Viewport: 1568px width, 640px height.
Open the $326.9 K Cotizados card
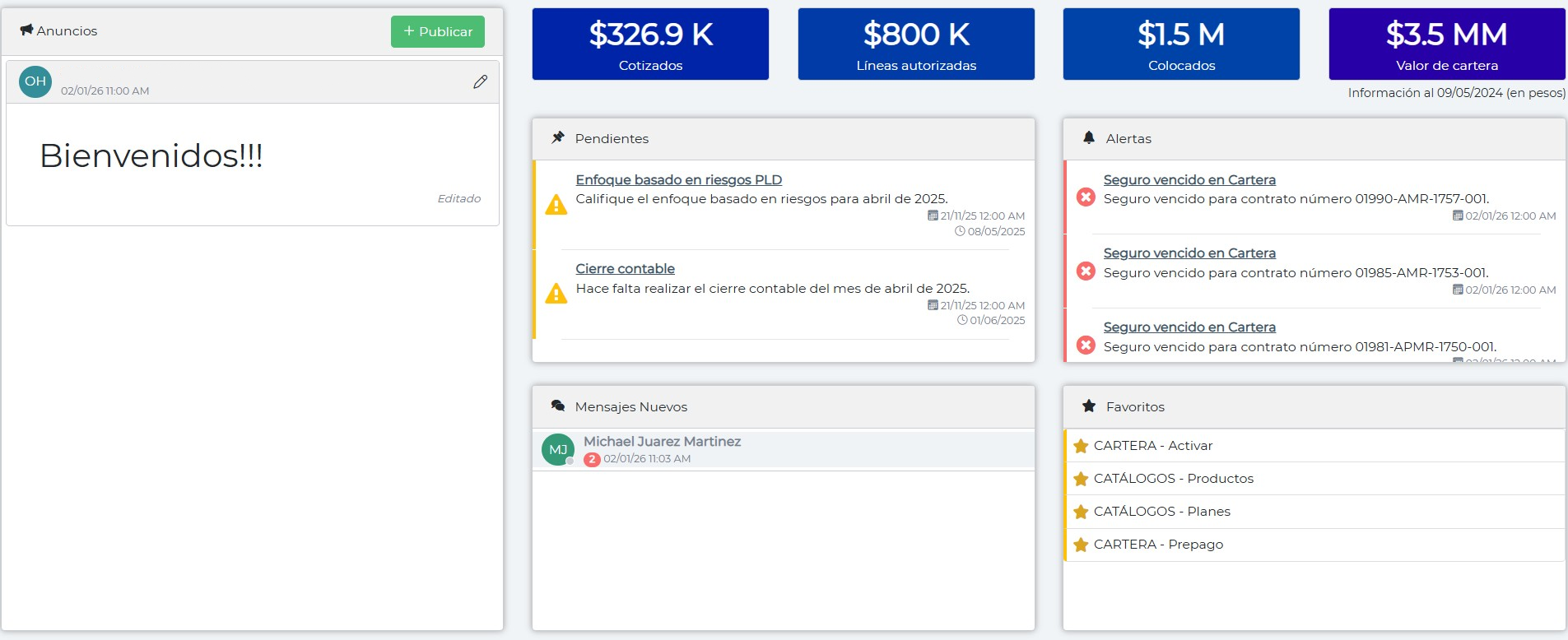tap(650, 44)
